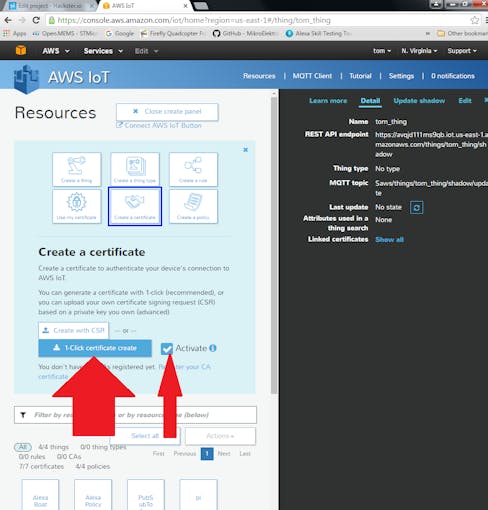Open the Tutorial link
Image resolution: width=488 pixels, height=510 pixels.
(x=360, y=76)
